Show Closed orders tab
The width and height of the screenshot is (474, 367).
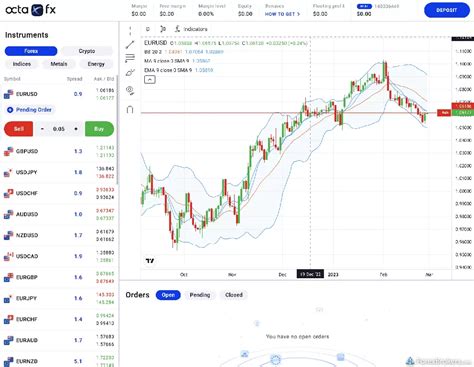(234, 295)
